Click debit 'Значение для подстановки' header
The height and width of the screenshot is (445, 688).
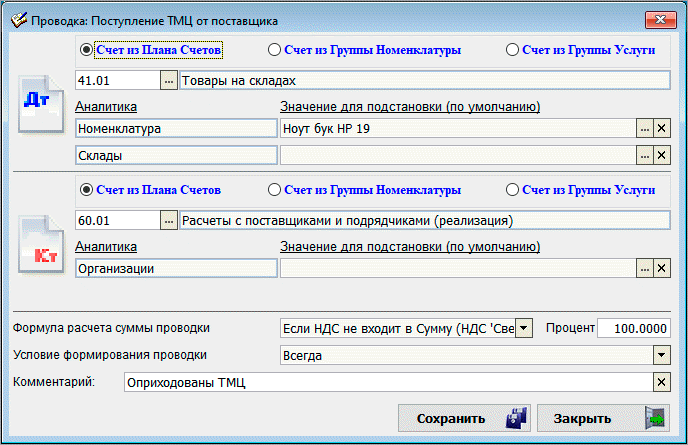tap(410, 106)
